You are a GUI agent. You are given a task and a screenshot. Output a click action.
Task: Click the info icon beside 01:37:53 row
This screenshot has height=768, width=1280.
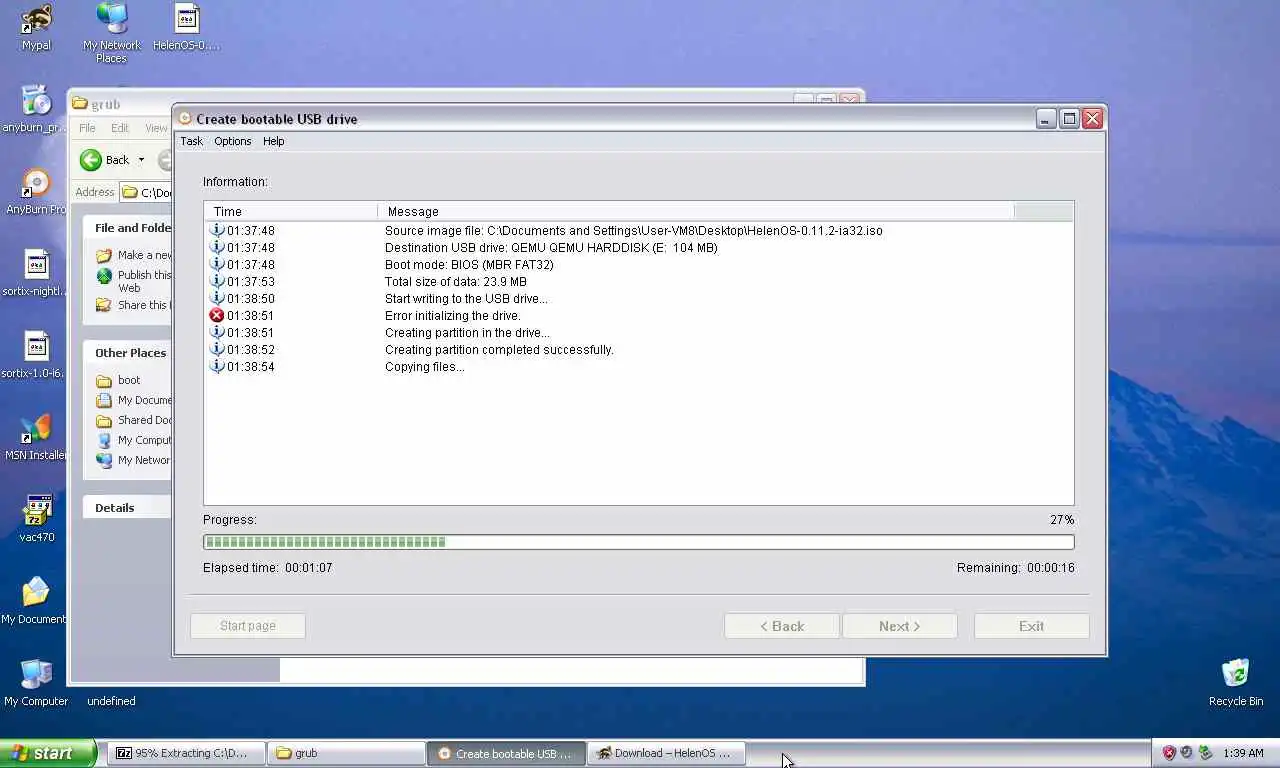point(216,281)
